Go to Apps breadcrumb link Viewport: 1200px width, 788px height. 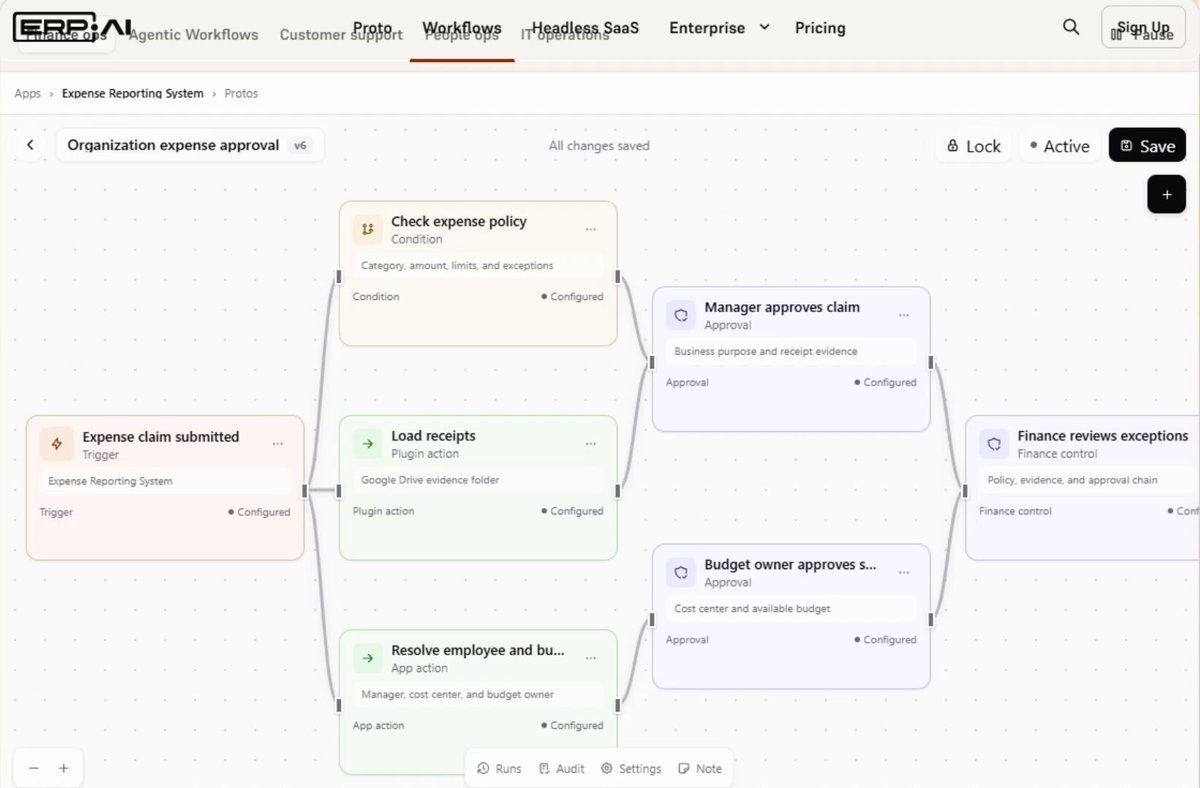[28, 93]
